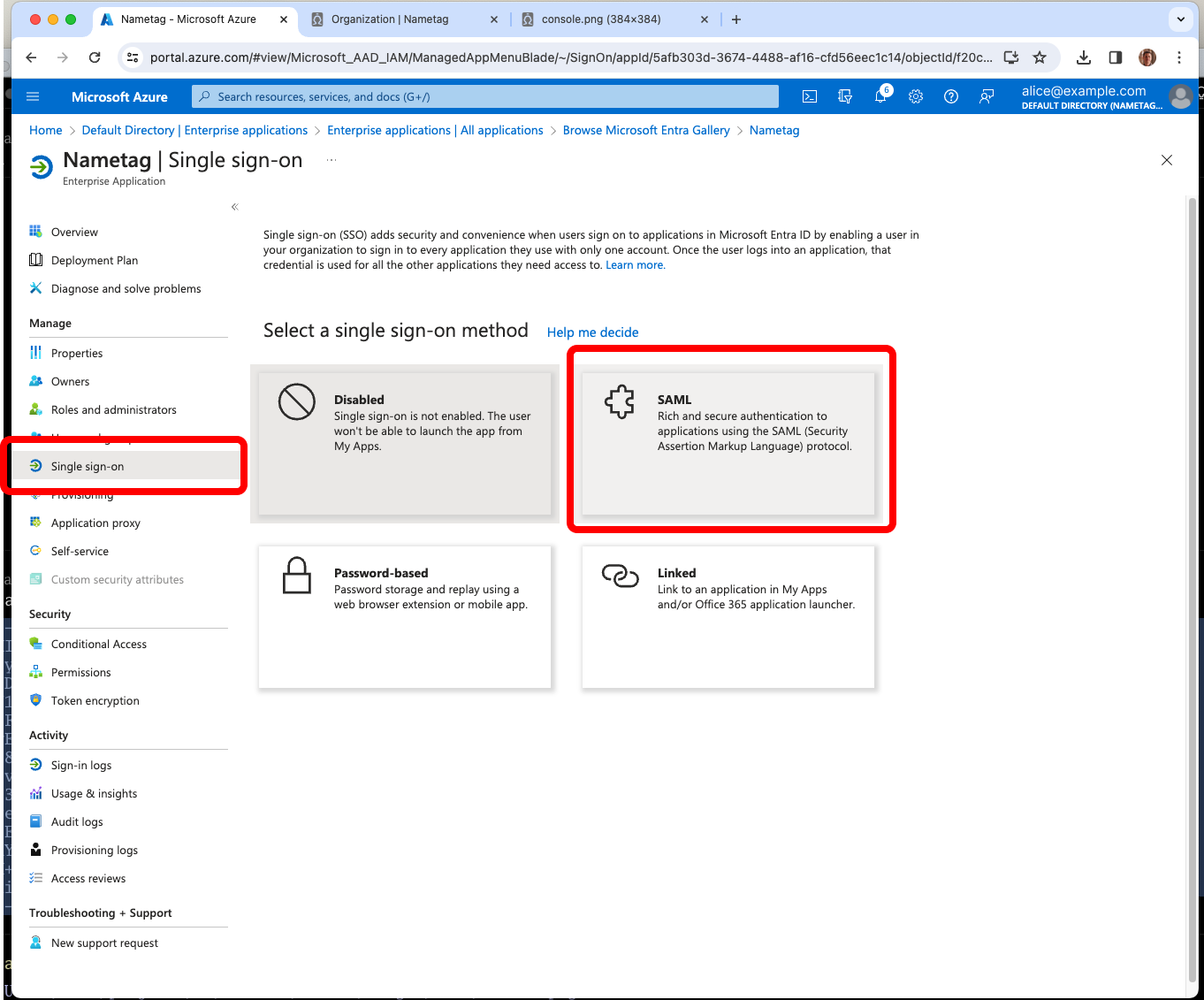Viewport: 1204px width, 1000px height.
Task: Open the Chrome side panel icon
Action: tap(1116, 57)
